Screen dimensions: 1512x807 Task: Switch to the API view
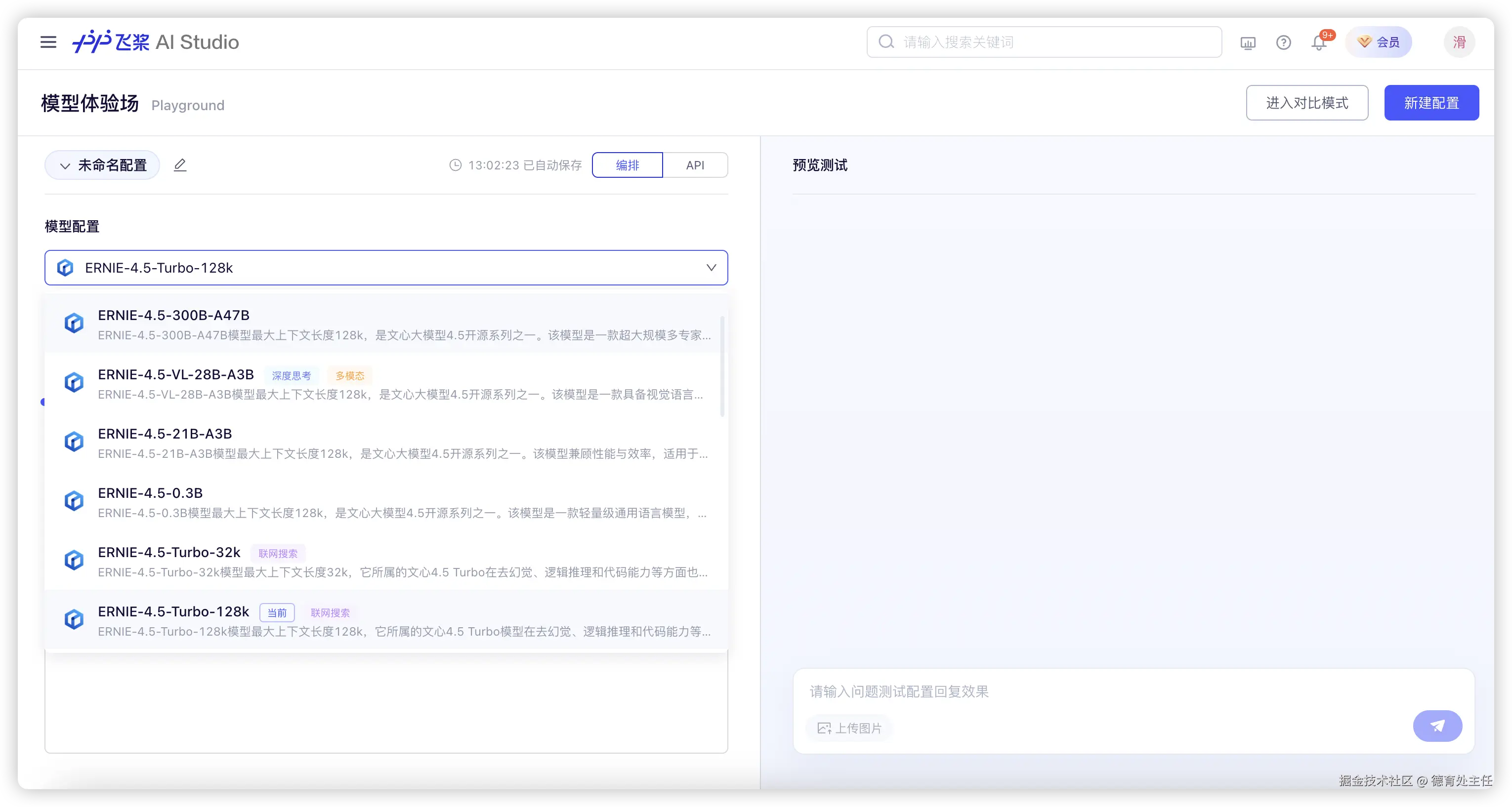695,165
